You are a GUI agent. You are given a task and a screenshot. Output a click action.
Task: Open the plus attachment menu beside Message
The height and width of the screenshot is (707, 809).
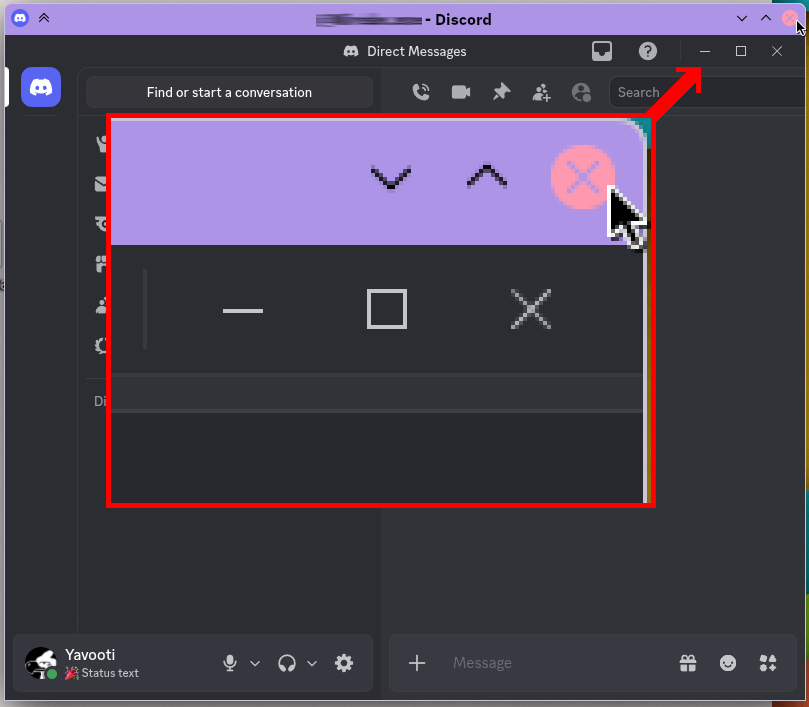pos(418,663)
